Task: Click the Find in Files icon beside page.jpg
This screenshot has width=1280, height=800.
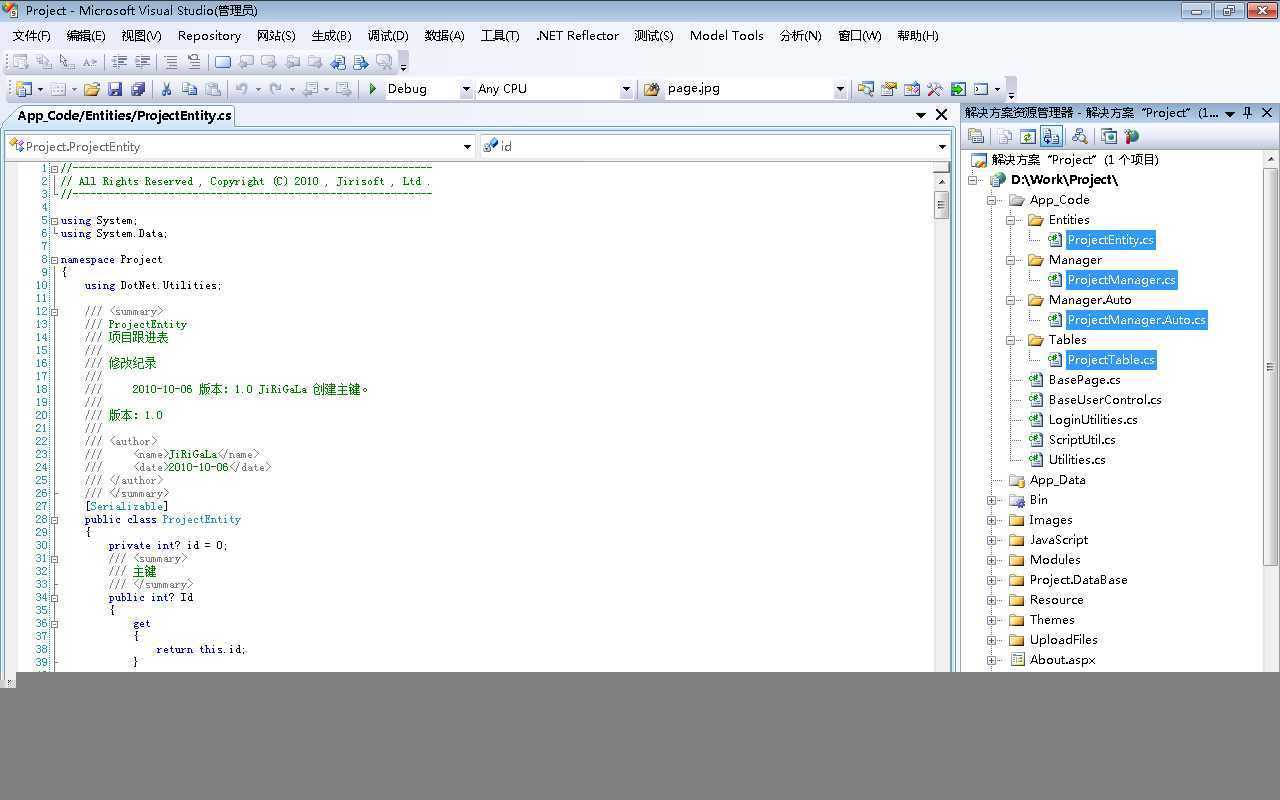Action: point(652,89)
